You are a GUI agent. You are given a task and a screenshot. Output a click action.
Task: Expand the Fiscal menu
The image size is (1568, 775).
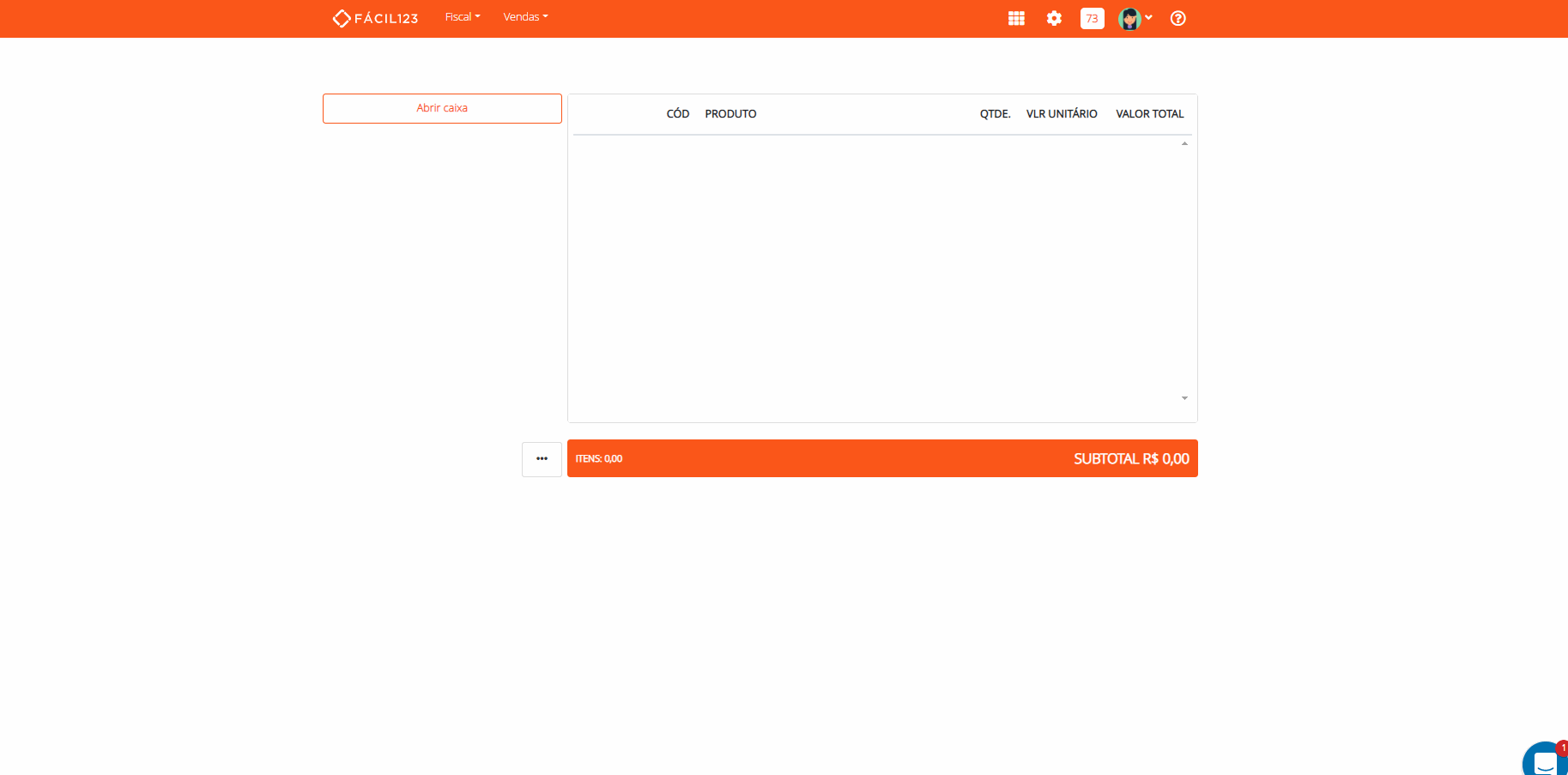463,17
